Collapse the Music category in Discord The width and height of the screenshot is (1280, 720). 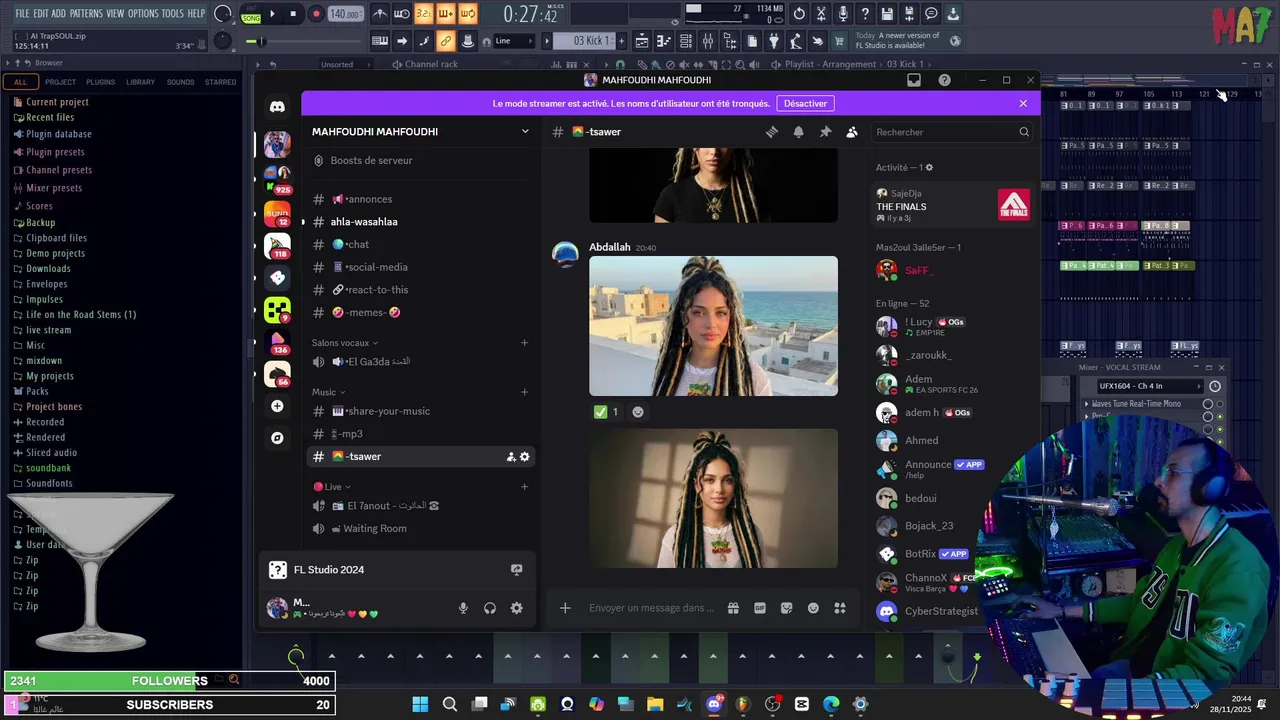coord(328,392)
